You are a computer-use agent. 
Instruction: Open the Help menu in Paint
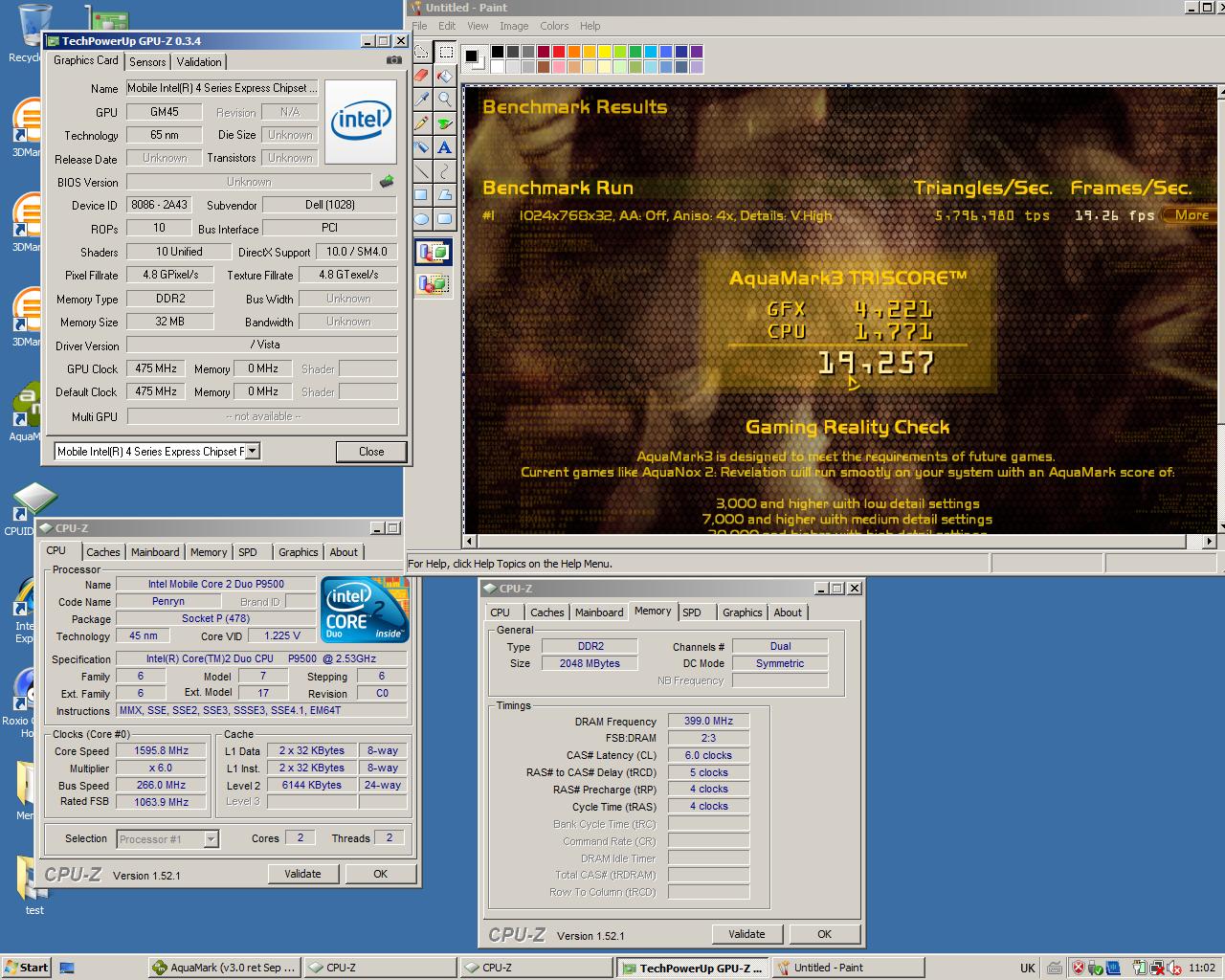tap(590, 26)
